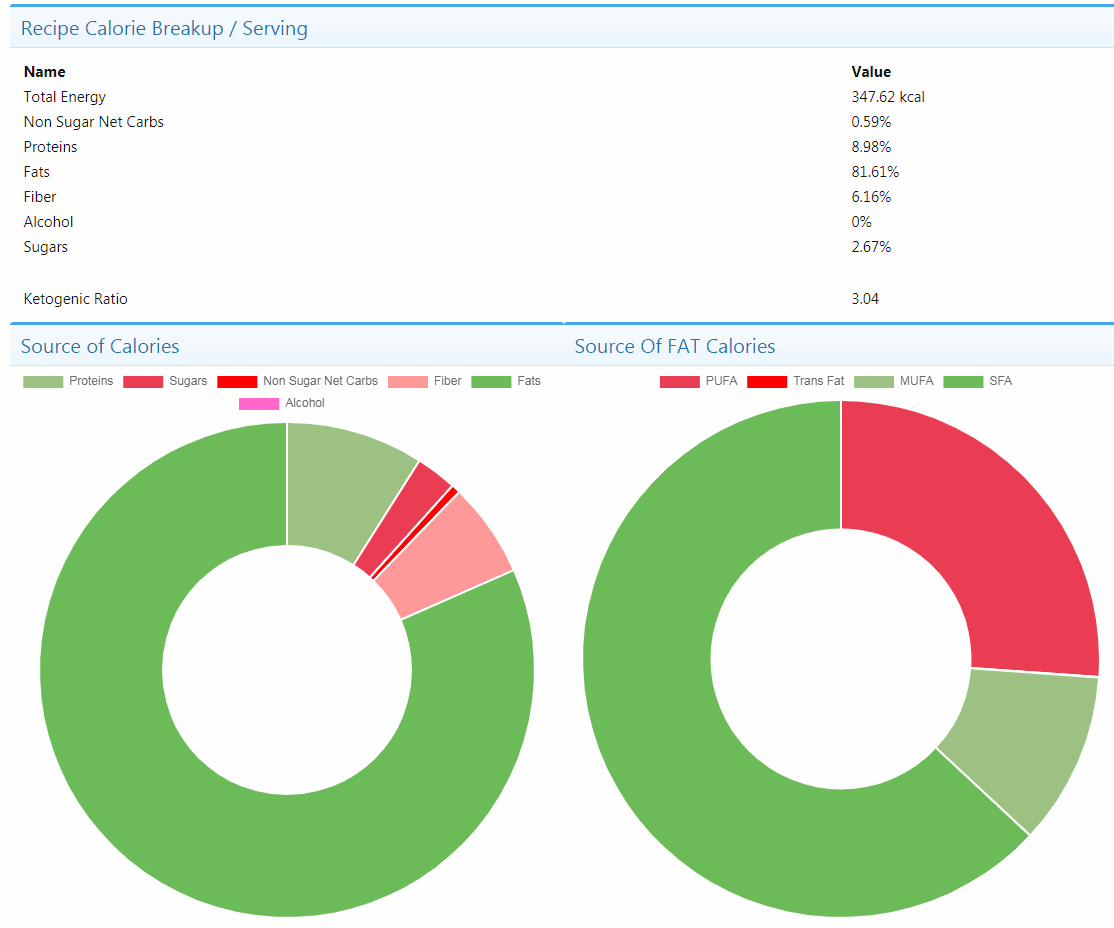This screenshot has height=928, width=1114.
Task: Toggle the Alcohol legend color swatch
Action: (x=259, y=404)
